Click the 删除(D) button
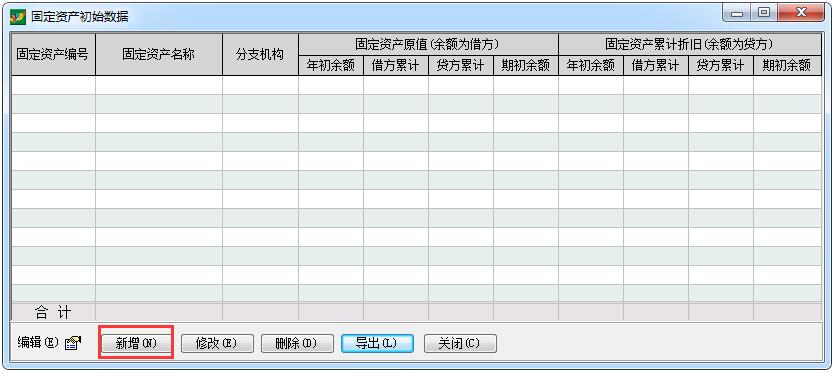 297,344
